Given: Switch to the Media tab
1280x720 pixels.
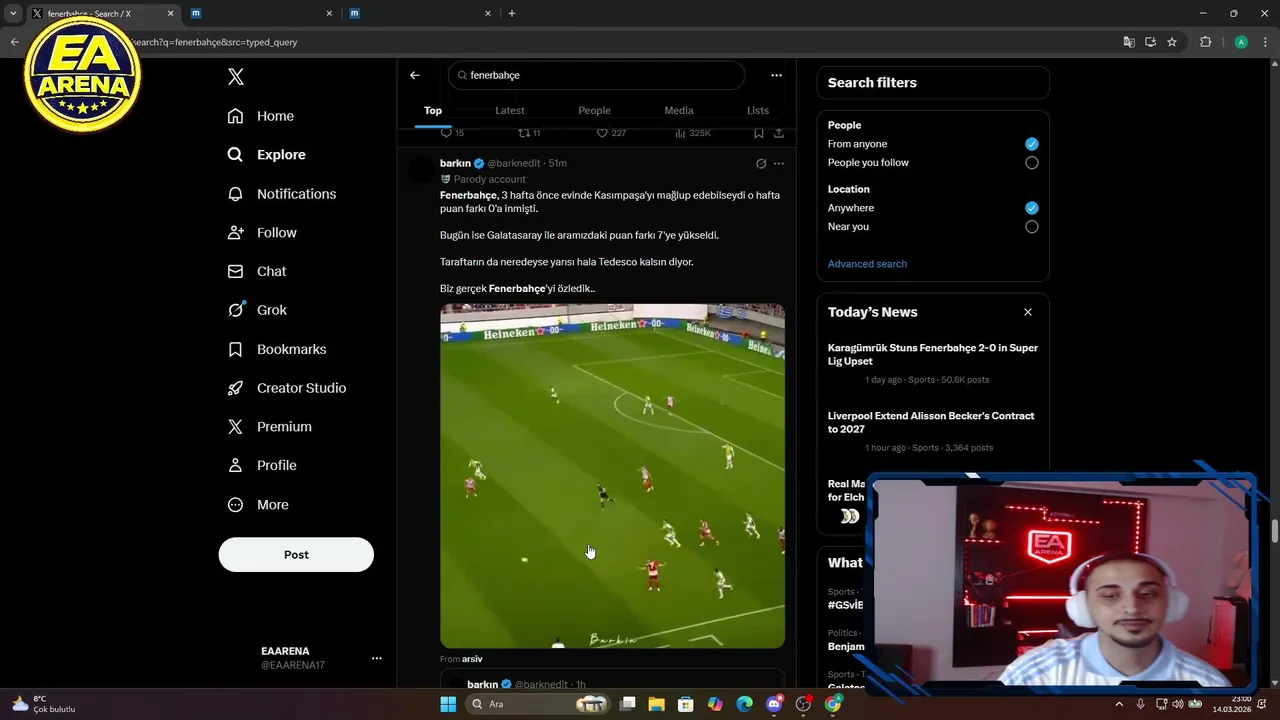Looking at the screenshot, I should 678,111.
